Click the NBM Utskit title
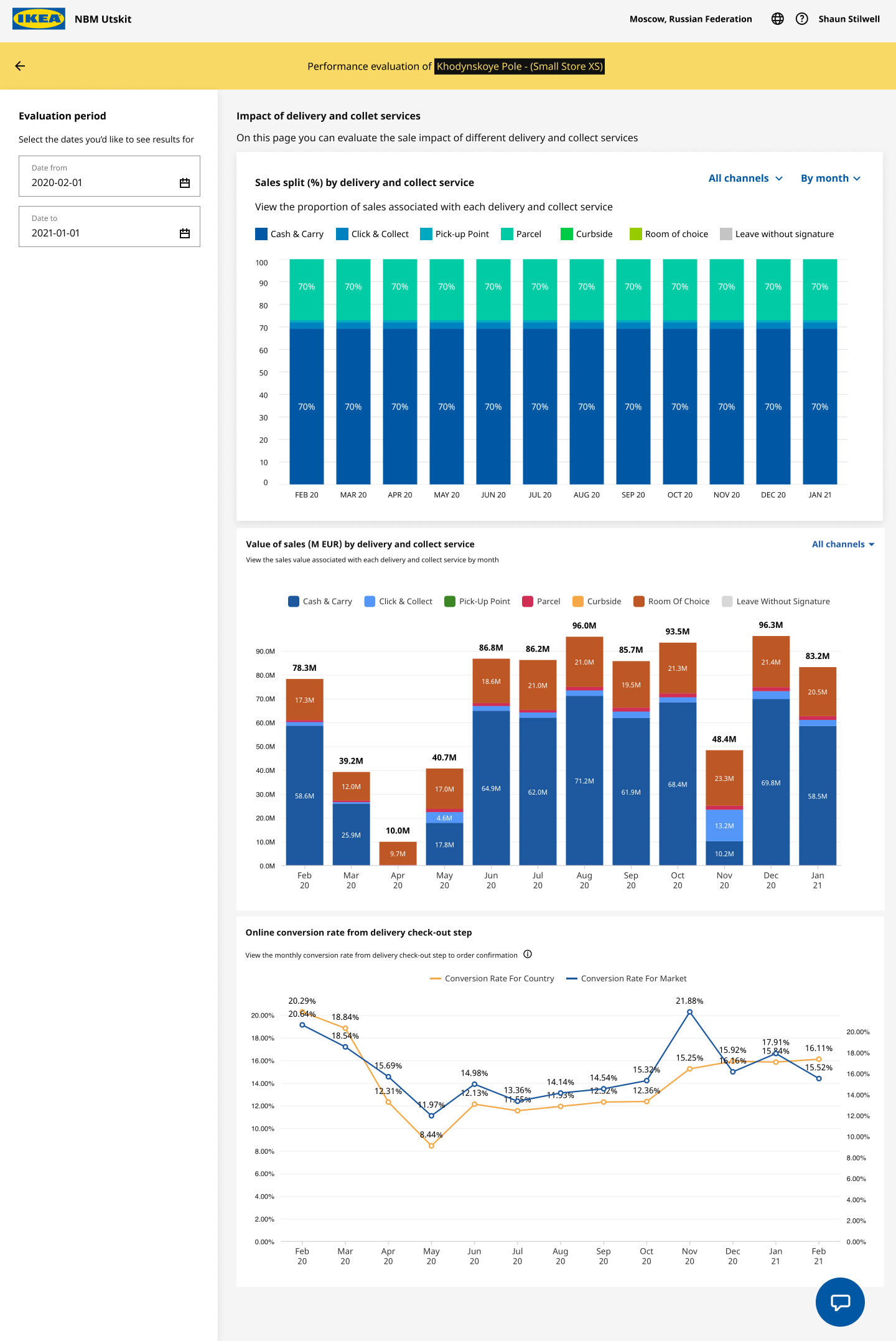The image size is (896, 1341). pos(103,19)
